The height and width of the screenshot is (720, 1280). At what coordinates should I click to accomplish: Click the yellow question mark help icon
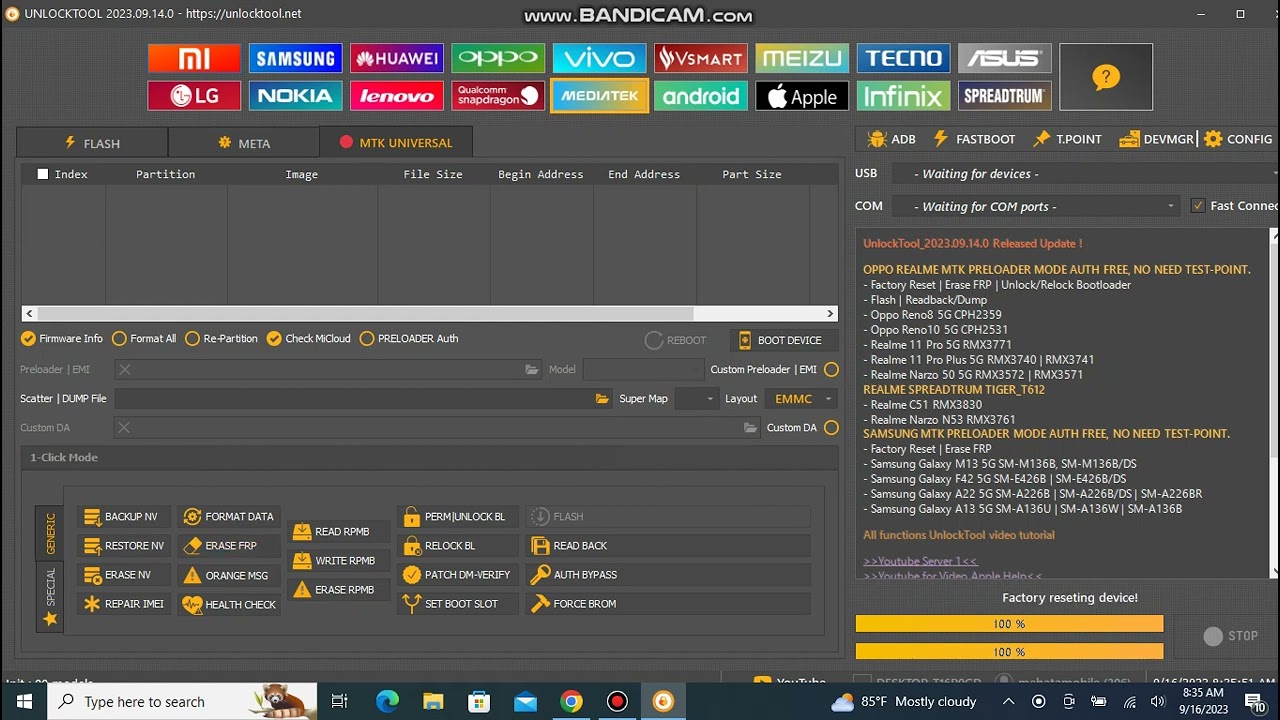pyautogui.click(x=1105, y=77)
